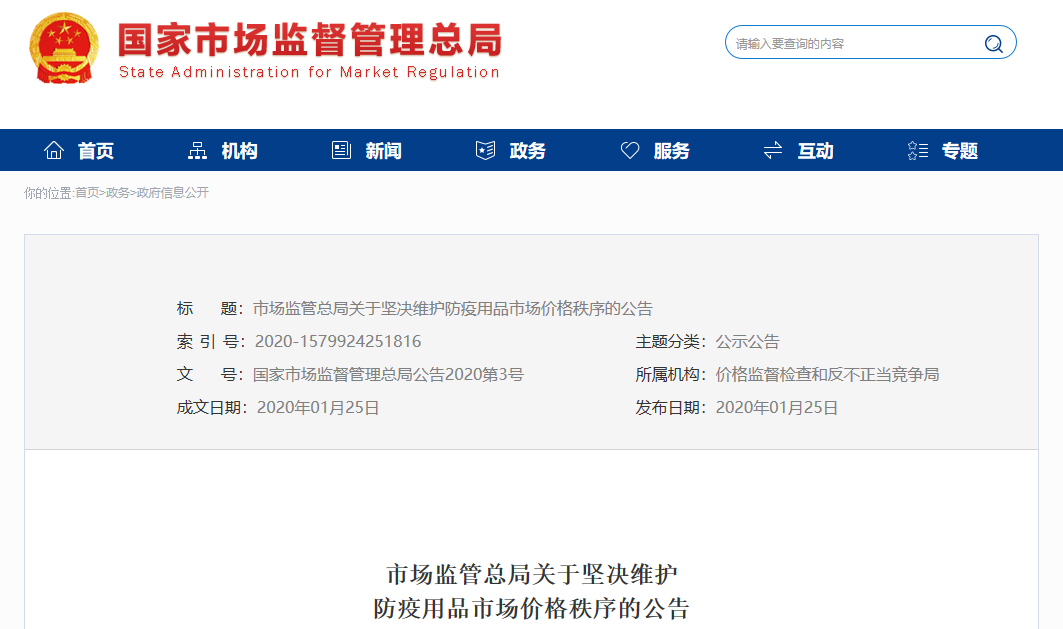Go to the 新闻 section

tap(384, 151)
